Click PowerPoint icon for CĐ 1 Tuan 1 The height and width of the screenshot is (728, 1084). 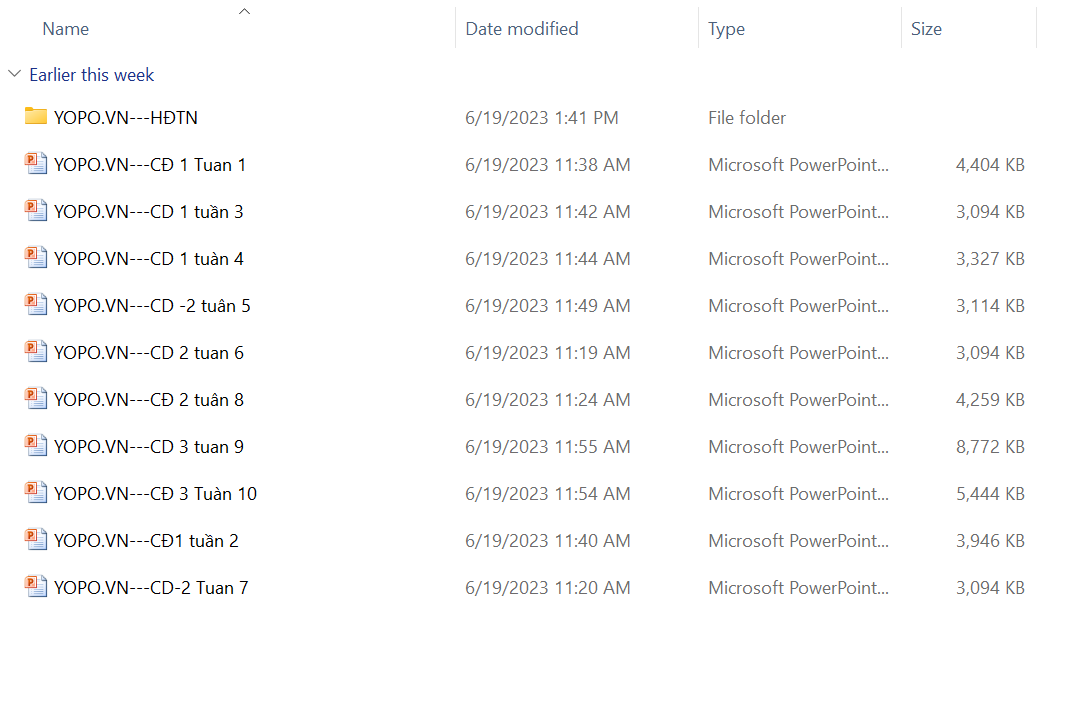click(x=36, y=164)
